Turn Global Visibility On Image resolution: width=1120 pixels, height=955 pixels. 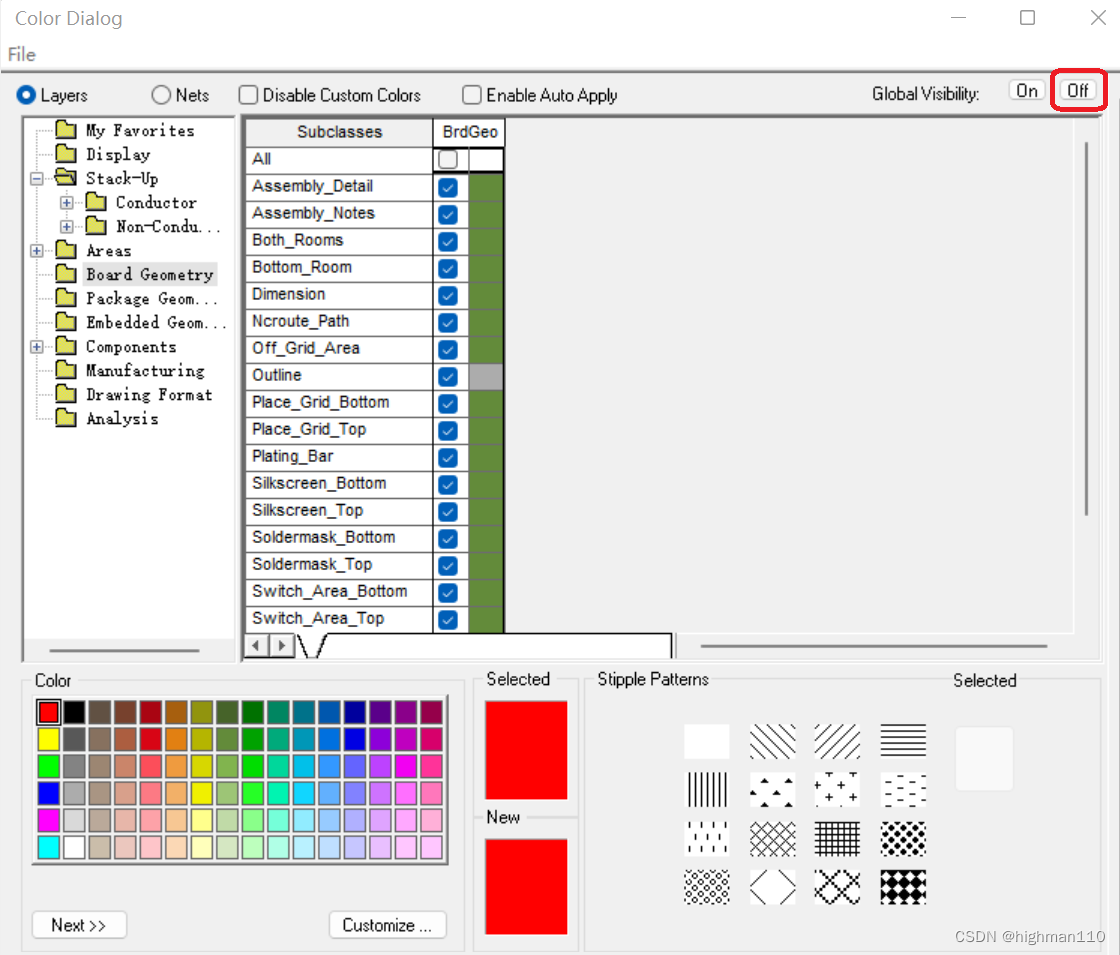point(1026,91)
